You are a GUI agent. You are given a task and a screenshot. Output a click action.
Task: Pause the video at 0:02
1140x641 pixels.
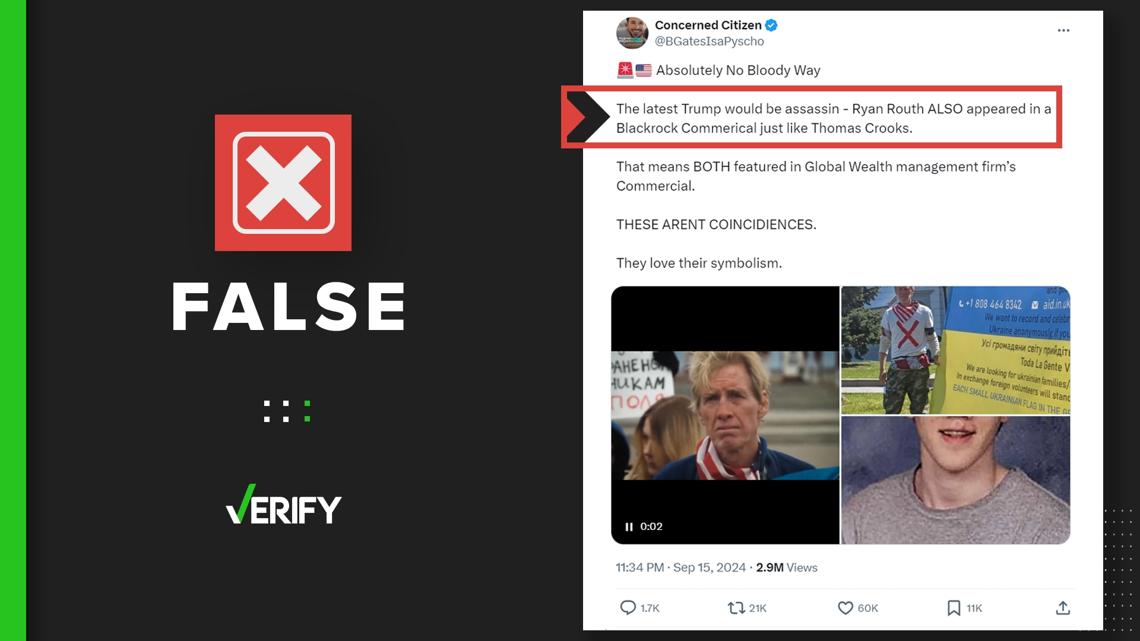point(629,527)
